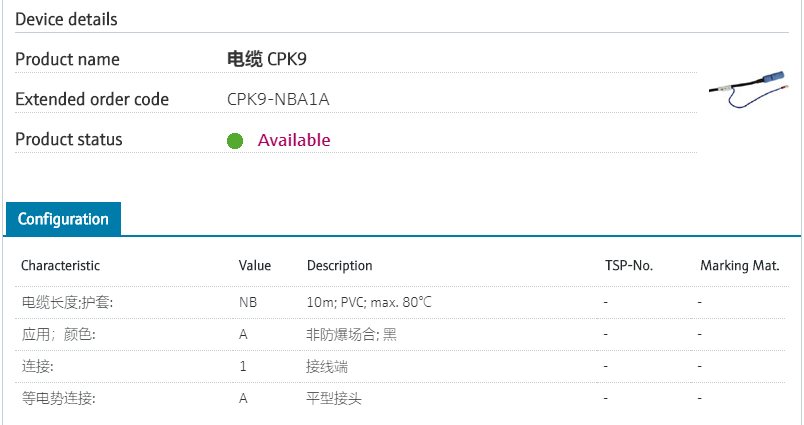Click the NB value cell
804x425 pixels.
(248, 302)
